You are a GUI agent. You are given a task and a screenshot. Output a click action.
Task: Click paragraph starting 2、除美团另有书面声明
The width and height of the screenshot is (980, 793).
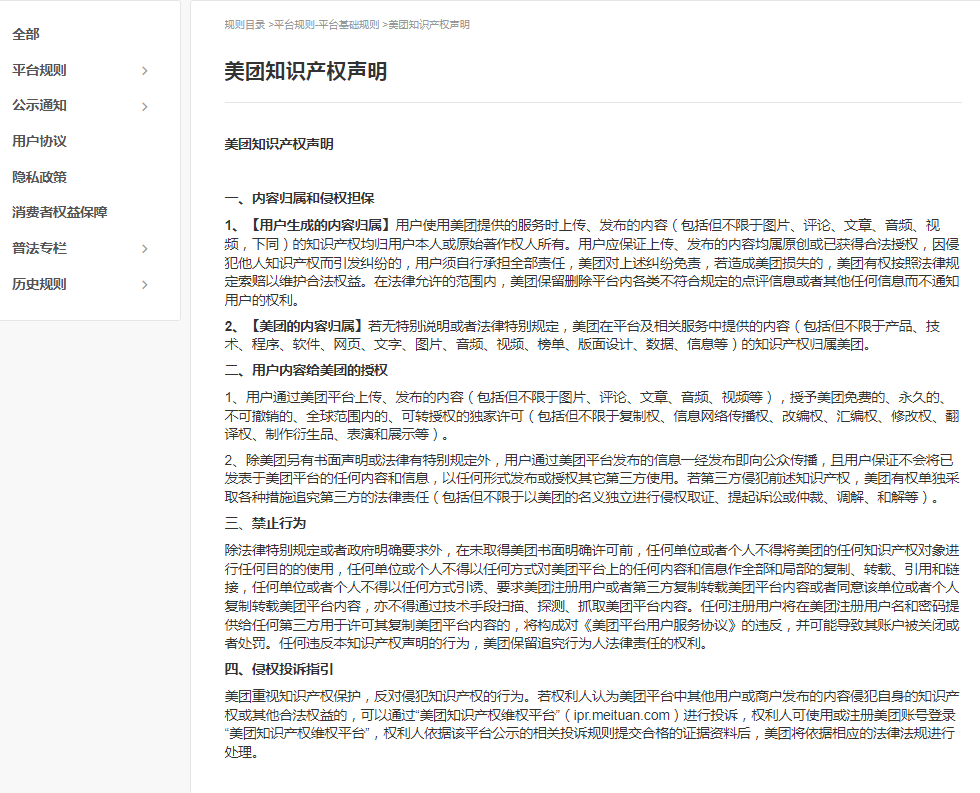pos(592,479)
